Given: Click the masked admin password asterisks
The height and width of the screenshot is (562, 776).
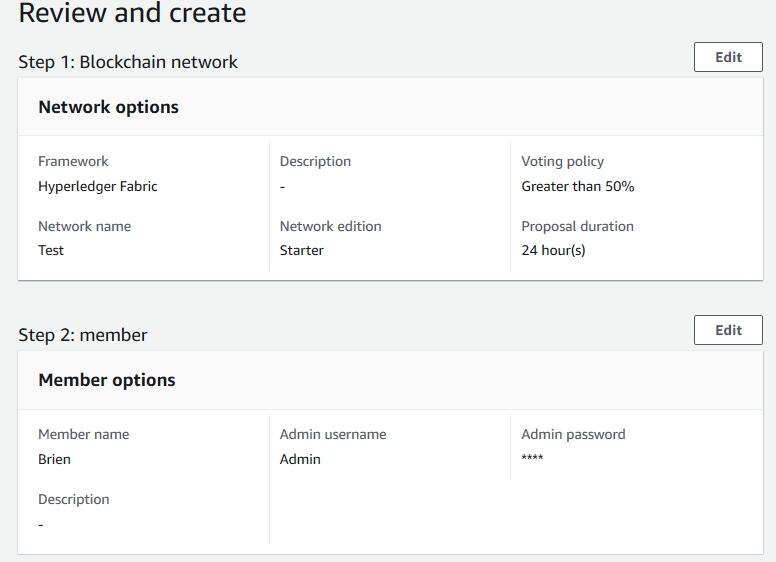Looking at the screenshot, I should (532, 458).
